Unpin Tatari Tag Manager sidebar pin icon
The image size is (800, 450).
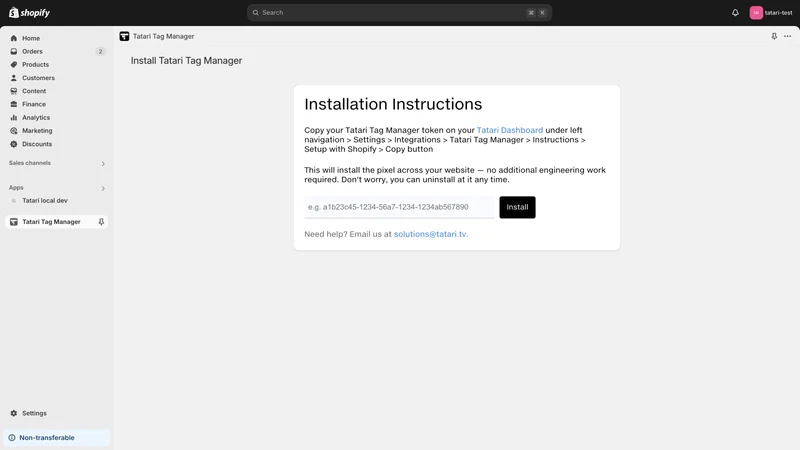[x=101, y=222]
